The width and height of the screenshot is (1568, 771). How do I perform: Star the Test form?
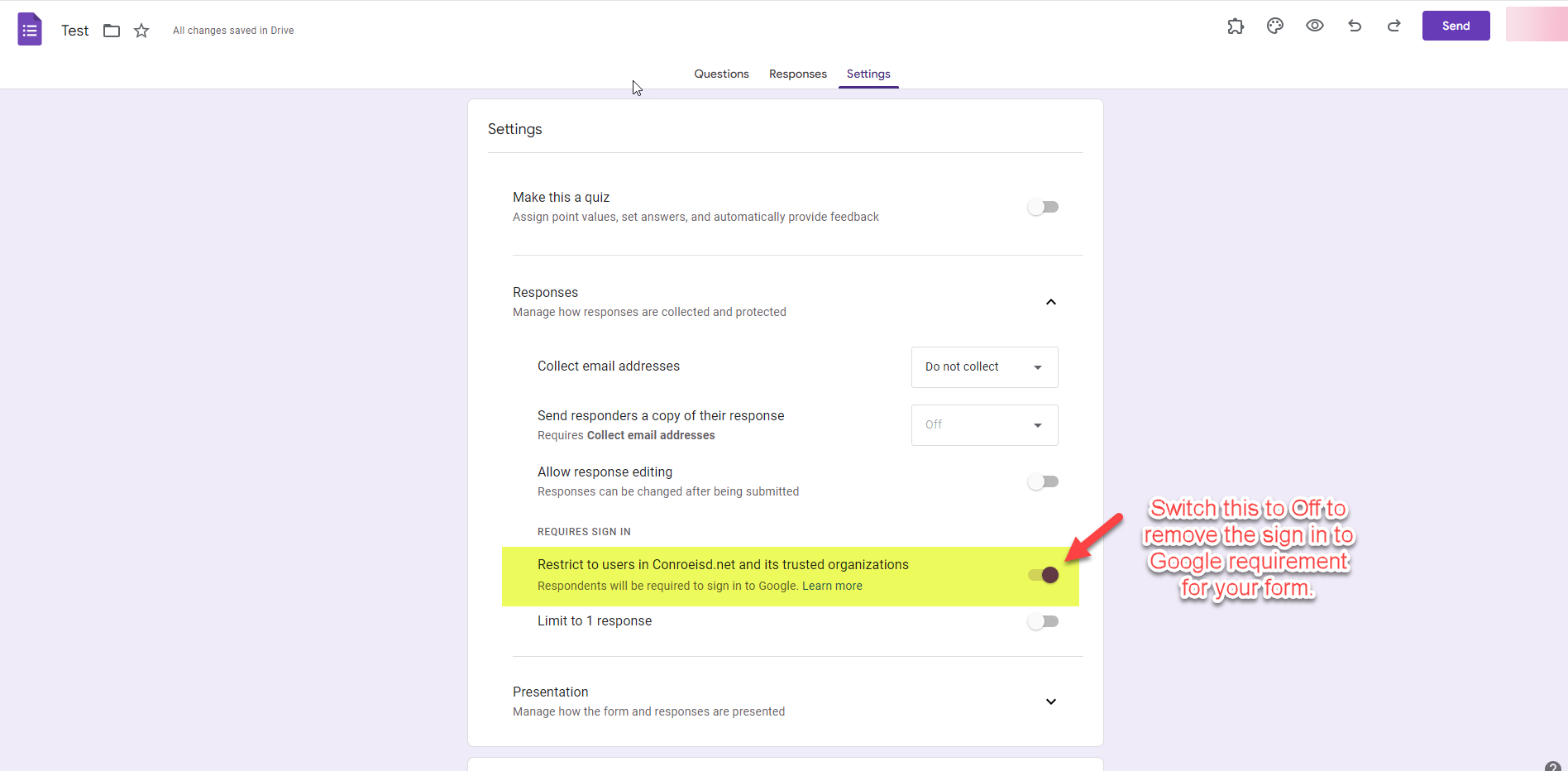click(141, 31)
